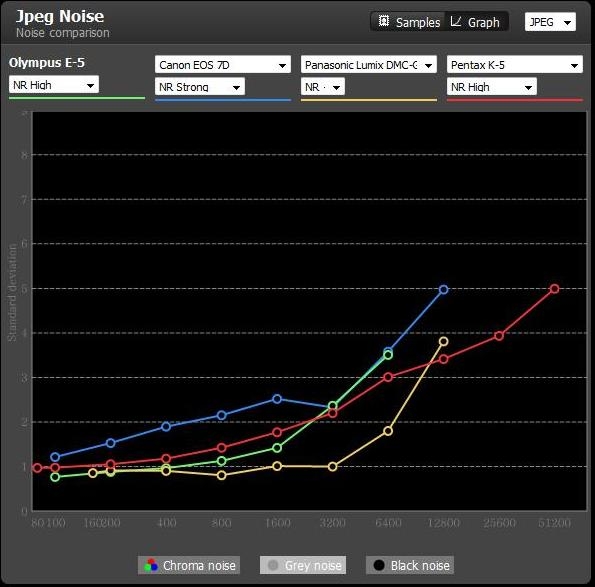Open the JPEG format dropdown
The image size is (595, 587).
pos(550,22)
